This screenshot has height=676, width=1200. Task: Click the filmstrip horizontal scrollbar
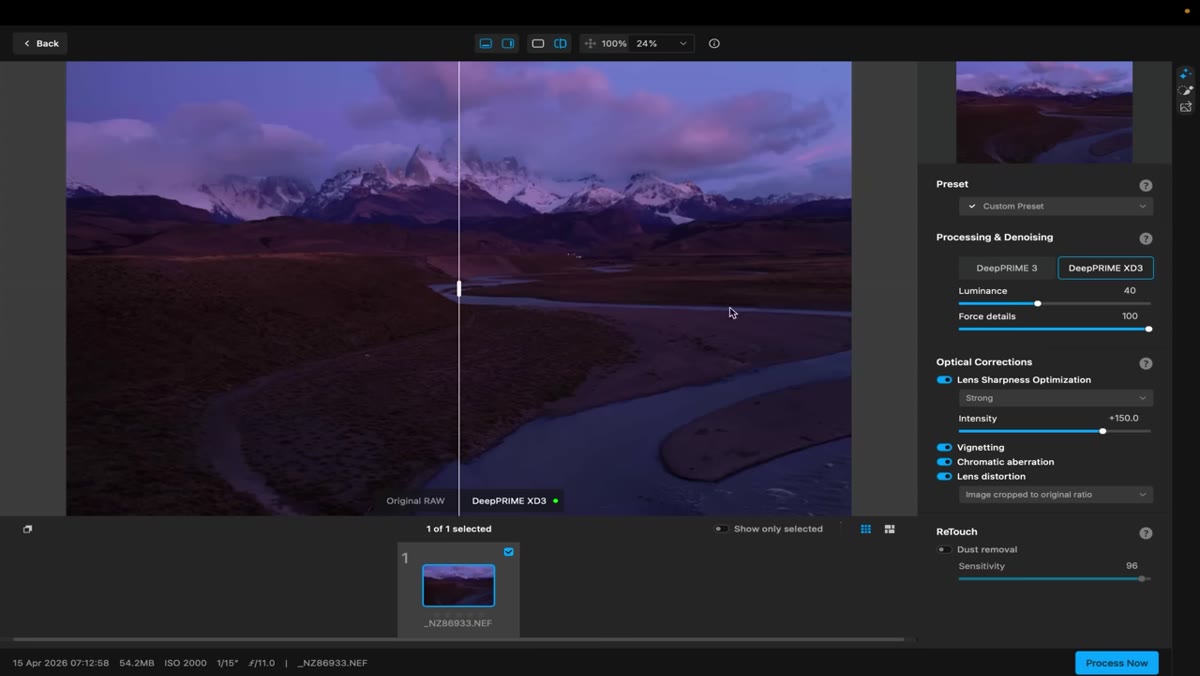coord(458,639)
